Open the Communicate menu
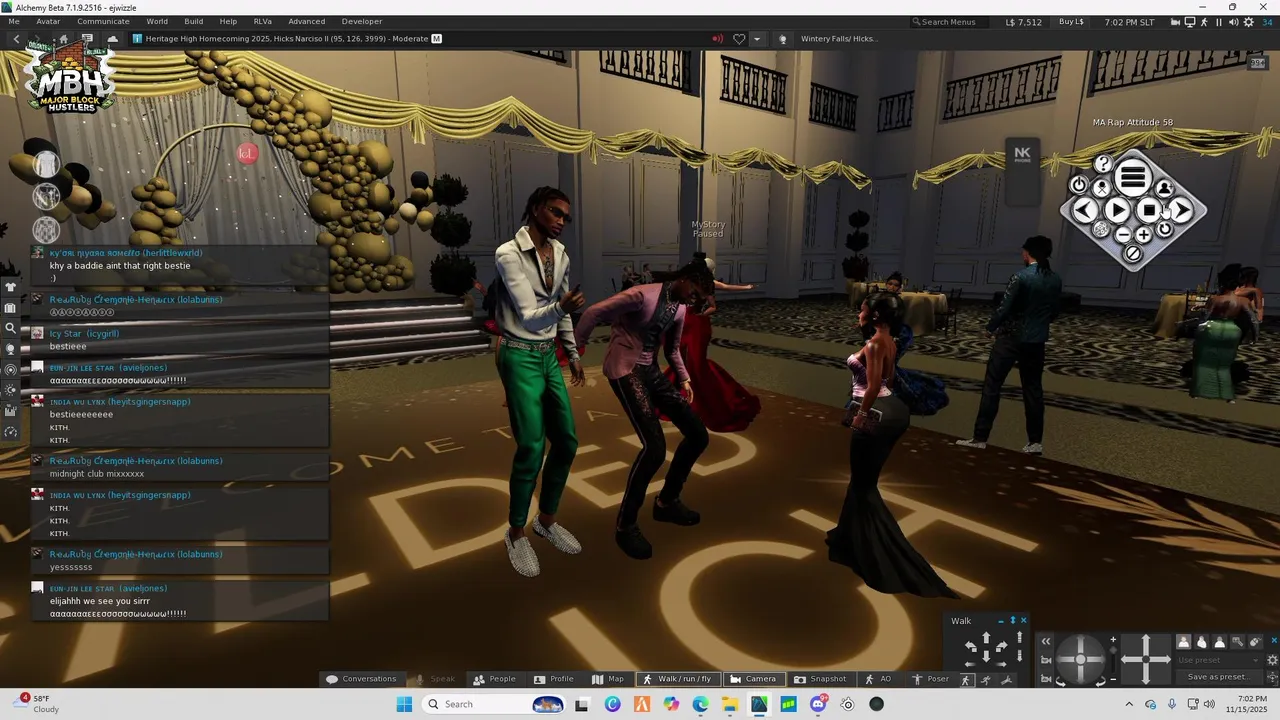Screen dimensions: 1280x720 (103, 21)
